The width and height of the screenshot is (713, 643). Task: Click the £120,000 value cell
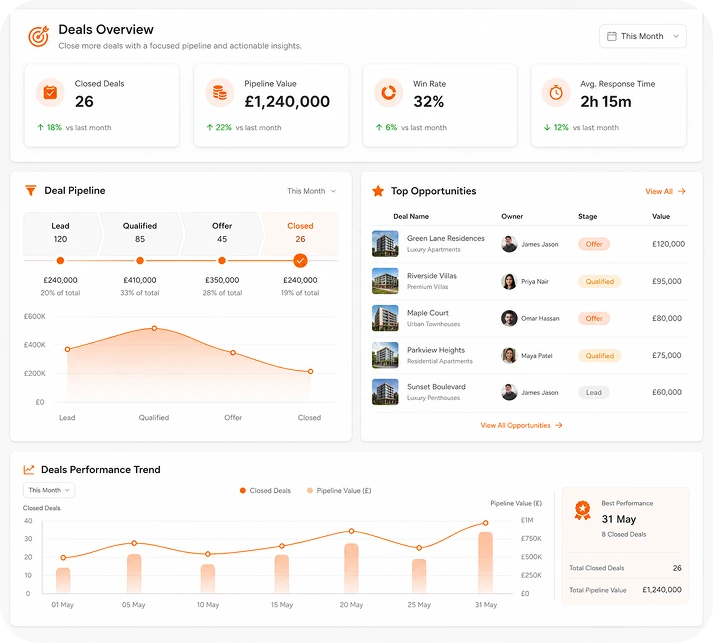668,244
